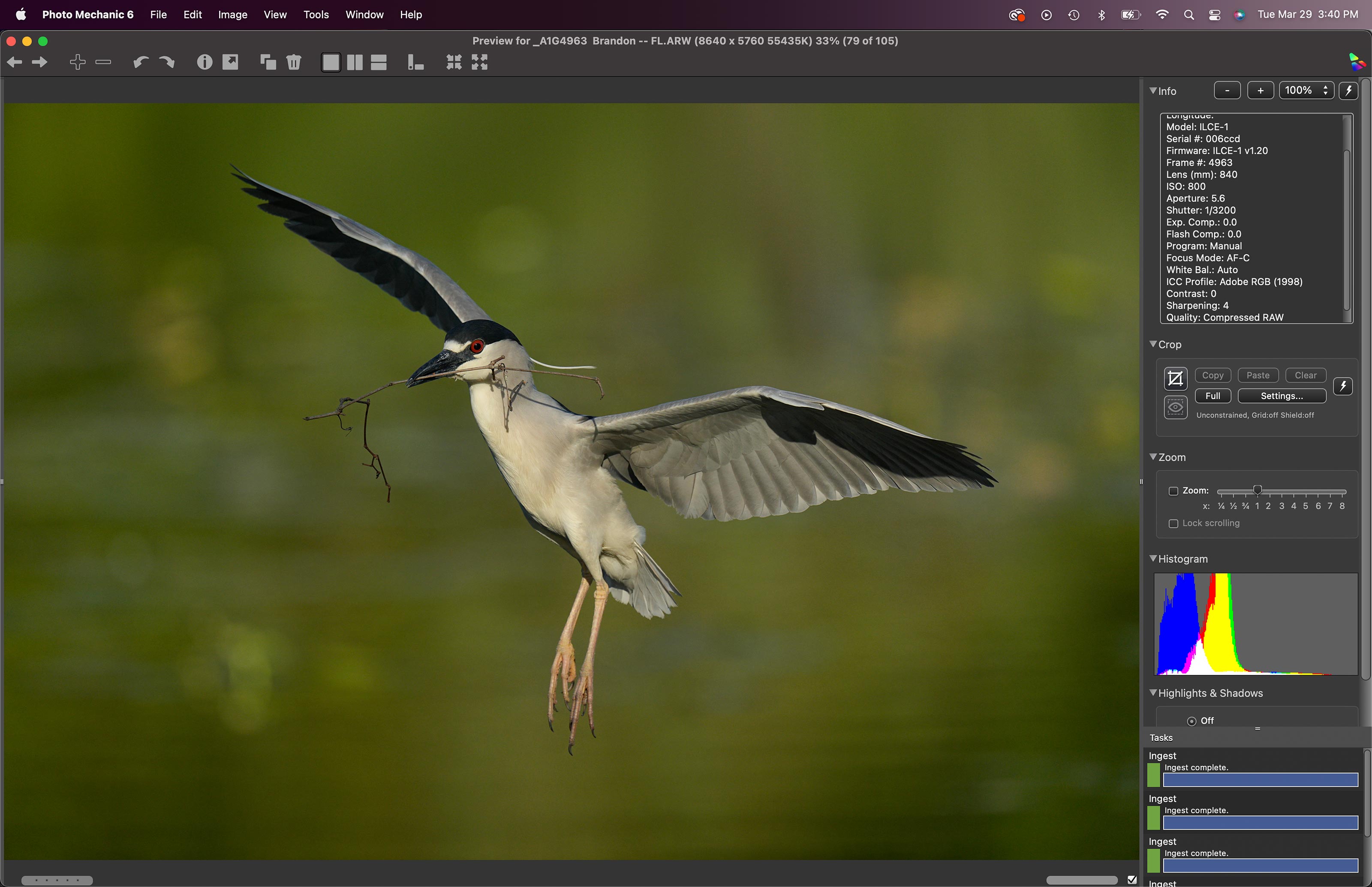Click the crop preview eye icon

pyautogui.click(x=1175, y=408)
